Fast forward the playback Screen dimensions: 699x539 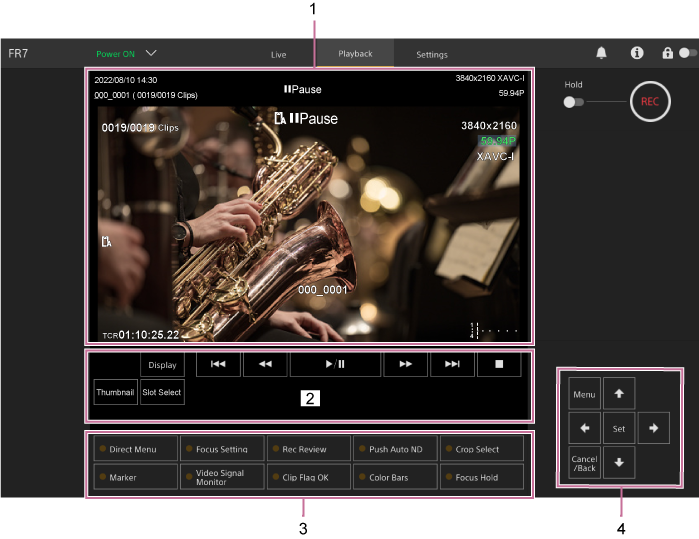[405, 365]
